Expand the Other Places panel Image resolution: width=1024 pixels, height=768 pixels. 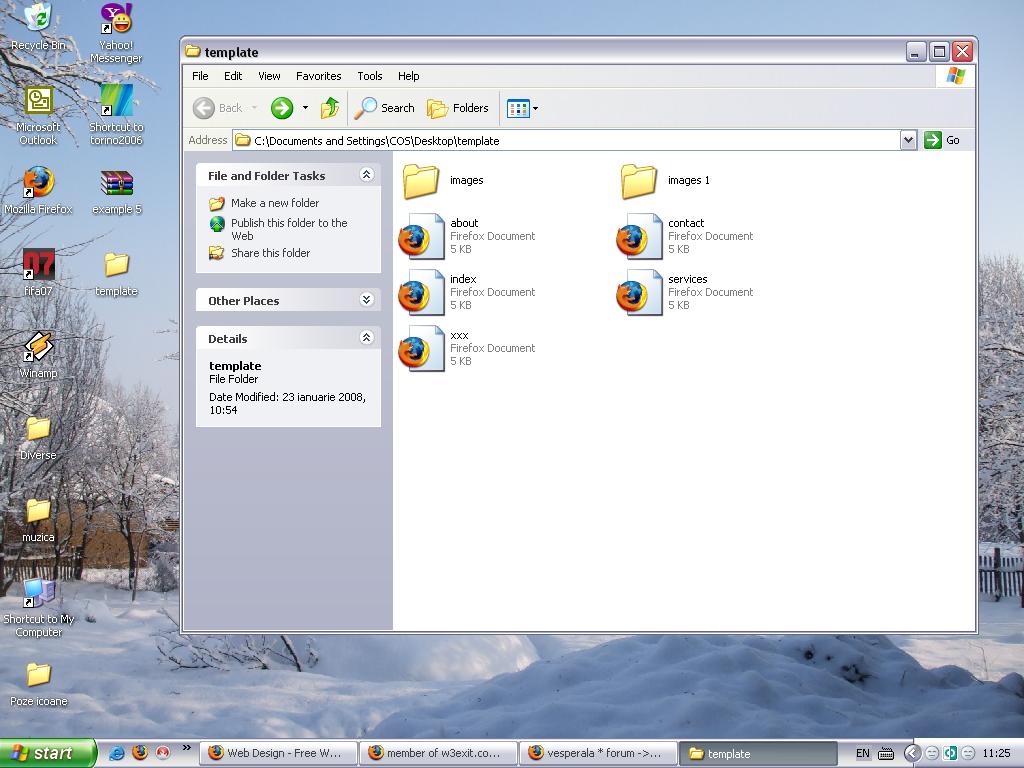[x=366, y=300]
